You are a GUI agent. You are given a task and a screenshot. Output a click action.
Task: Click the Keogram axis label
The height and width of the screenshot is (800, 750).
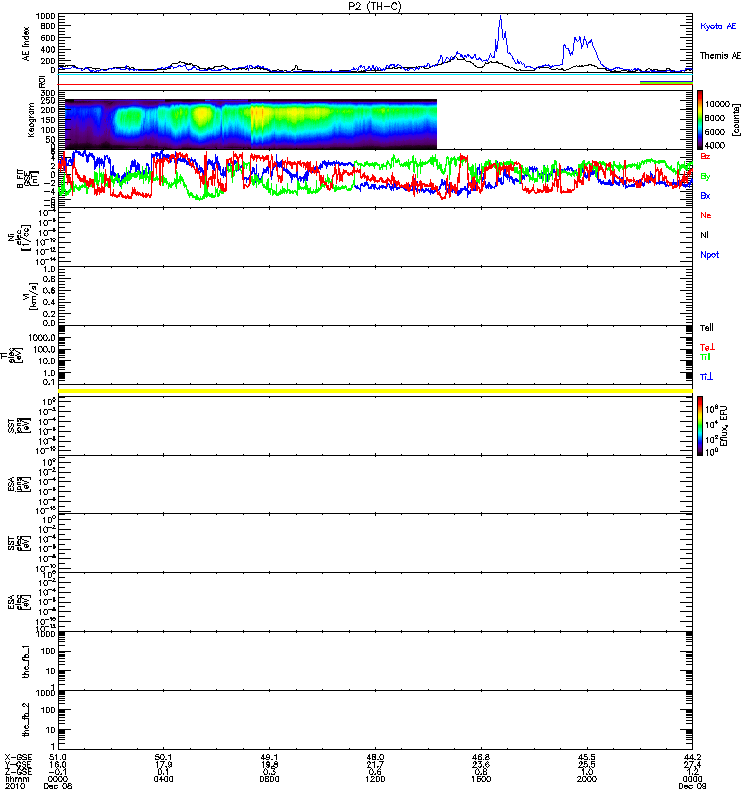pyautogui.click(x=31, y=120)
